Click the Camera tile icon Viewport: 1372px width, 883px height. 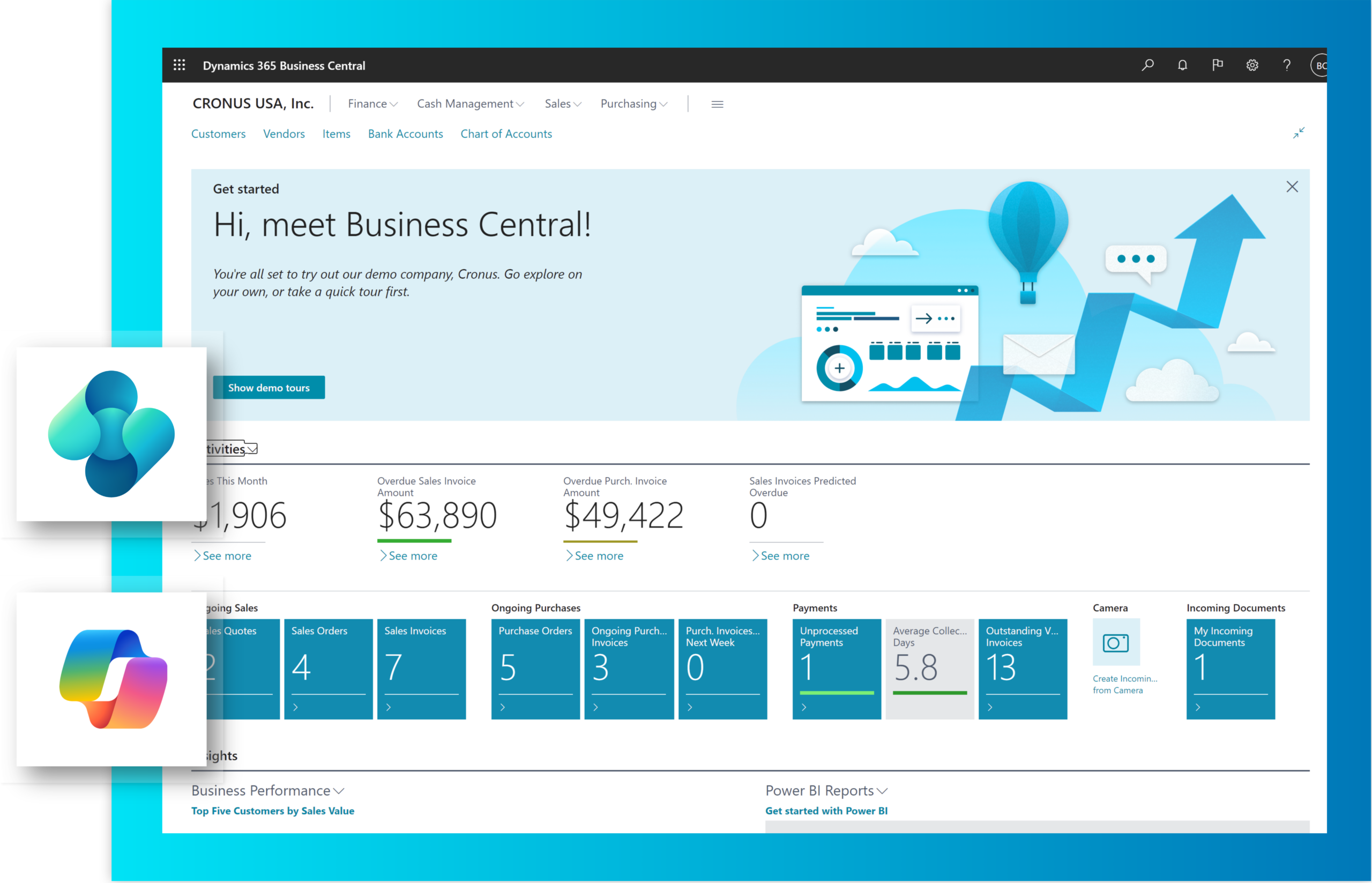tap(1115, 642)
